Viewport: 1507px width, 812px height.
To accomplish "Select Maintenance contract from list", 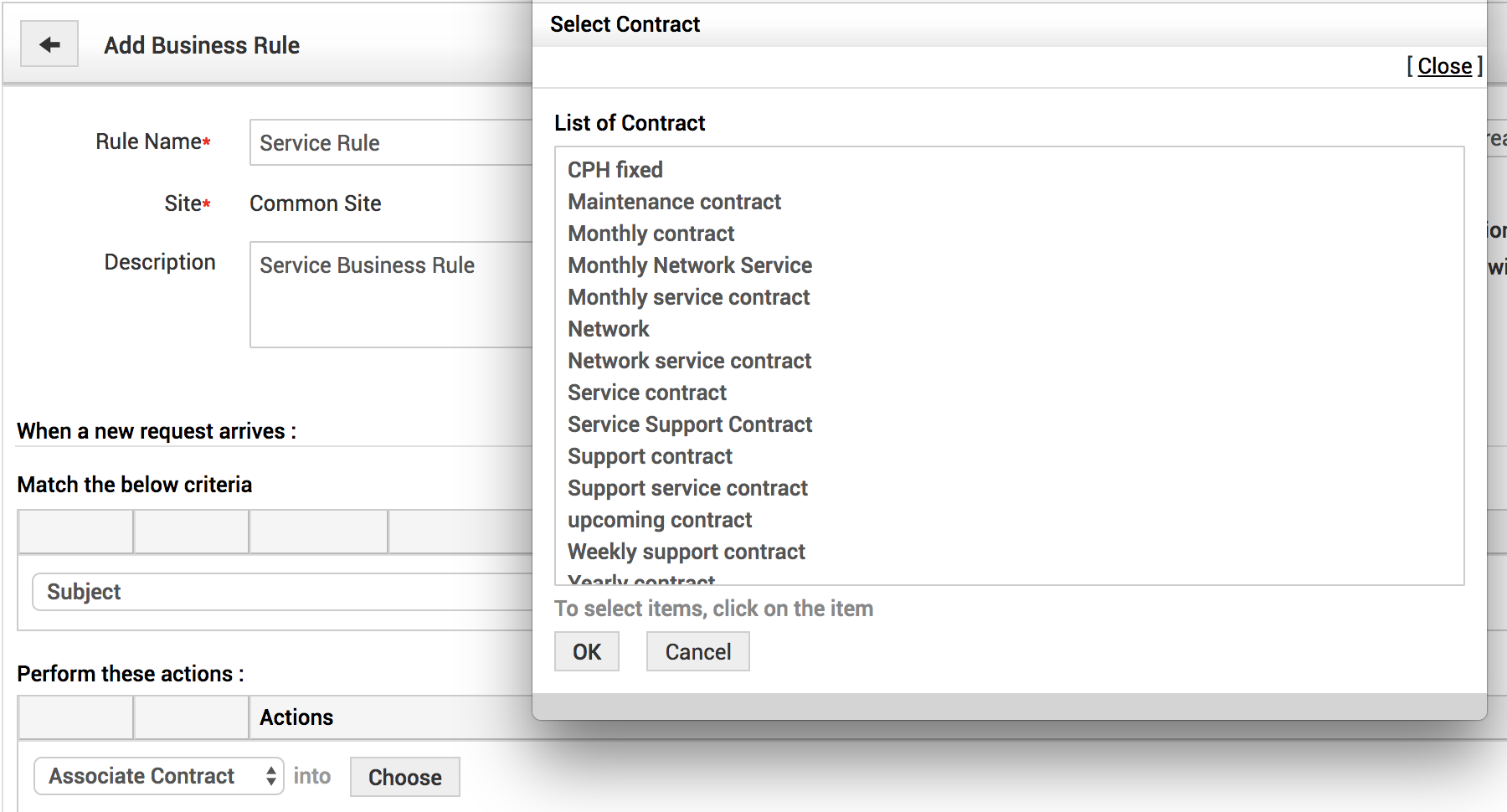I will (674, 202).
